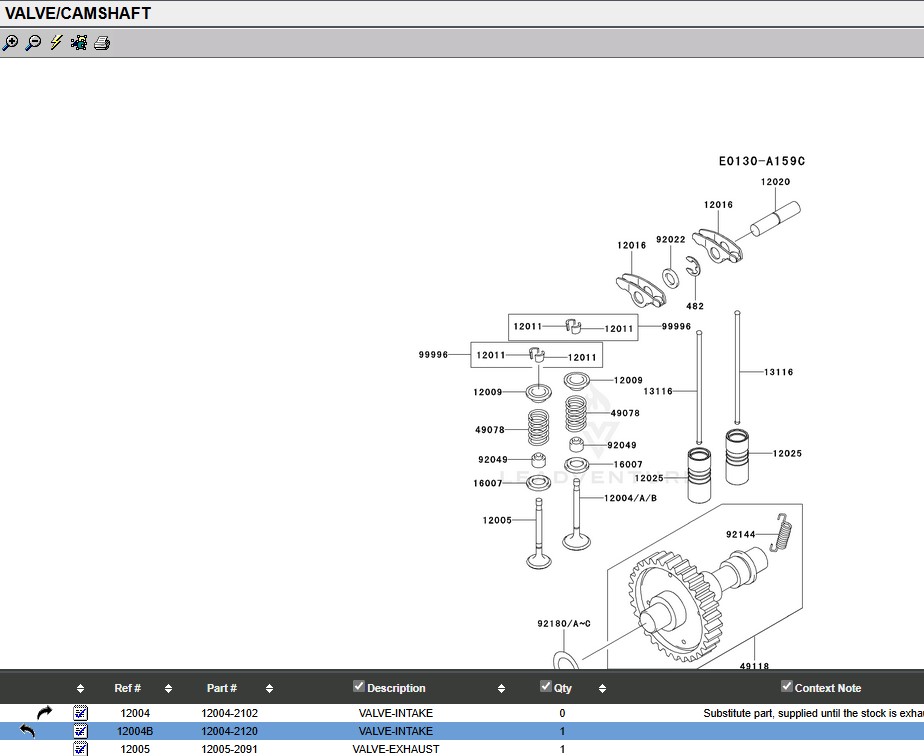Click note icon for part 12004-2102
This screenshot has height=756, width=924.
point(81,713)
